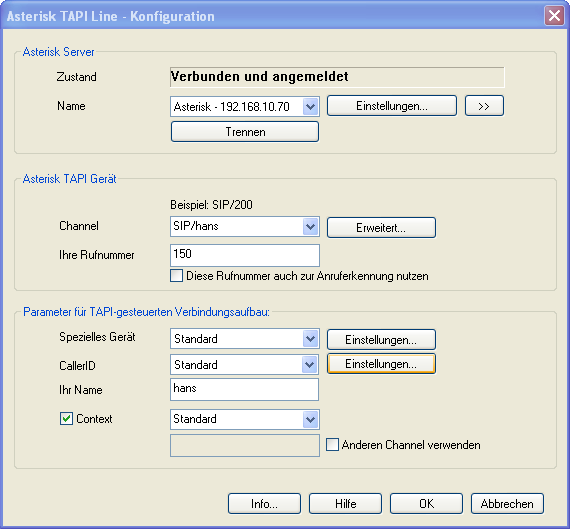
Task: Click the disabled other channel field
Action: point(245,445)
